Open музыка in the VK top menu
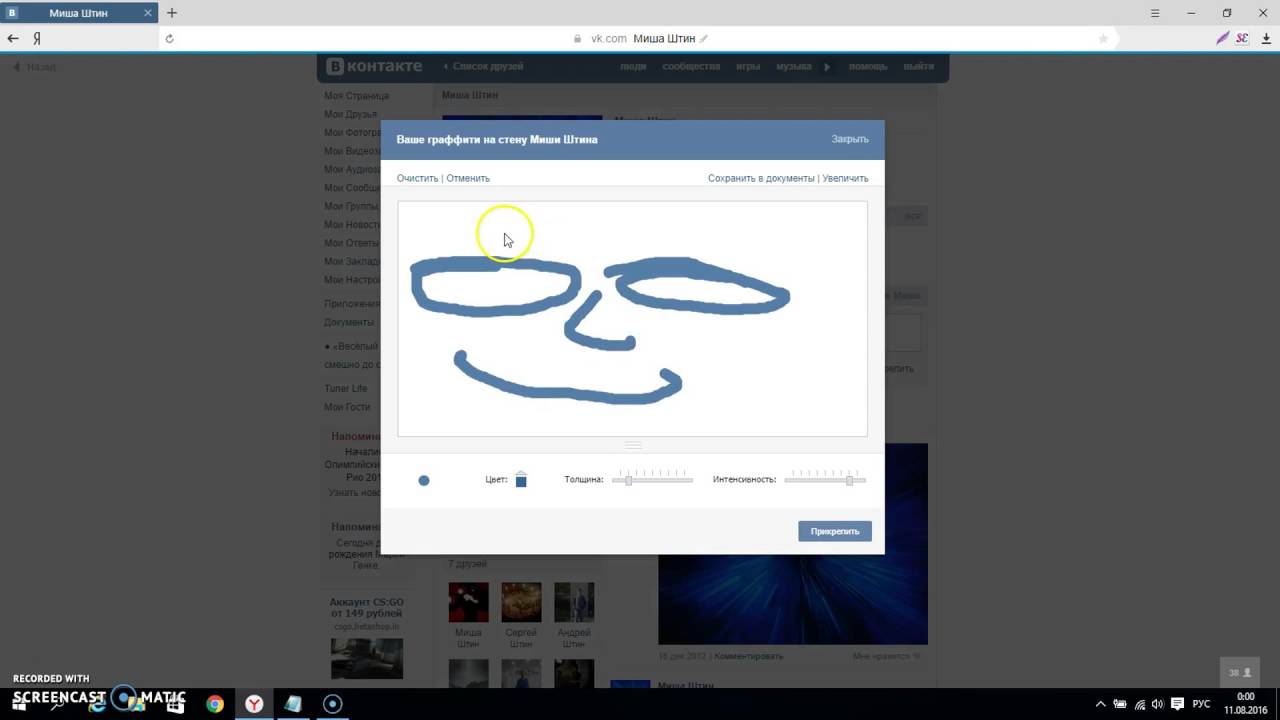Image resolution: width=1280 pixels, height=720 pixels. pyautogui.click(x=793, y=66)
